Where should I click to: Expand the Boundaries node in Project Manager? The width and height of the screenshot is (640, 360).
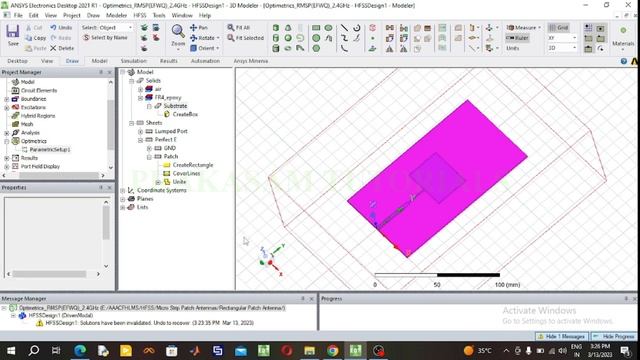(7, 99)
